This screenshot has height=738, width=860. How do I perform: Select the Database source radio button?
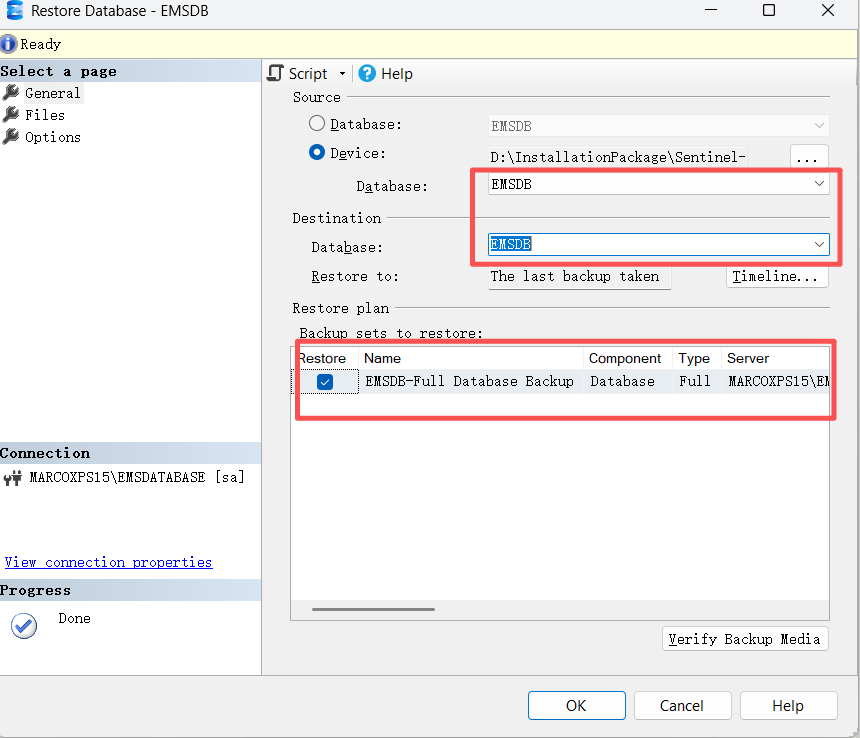pyautogui.click(x=317, y=124)
